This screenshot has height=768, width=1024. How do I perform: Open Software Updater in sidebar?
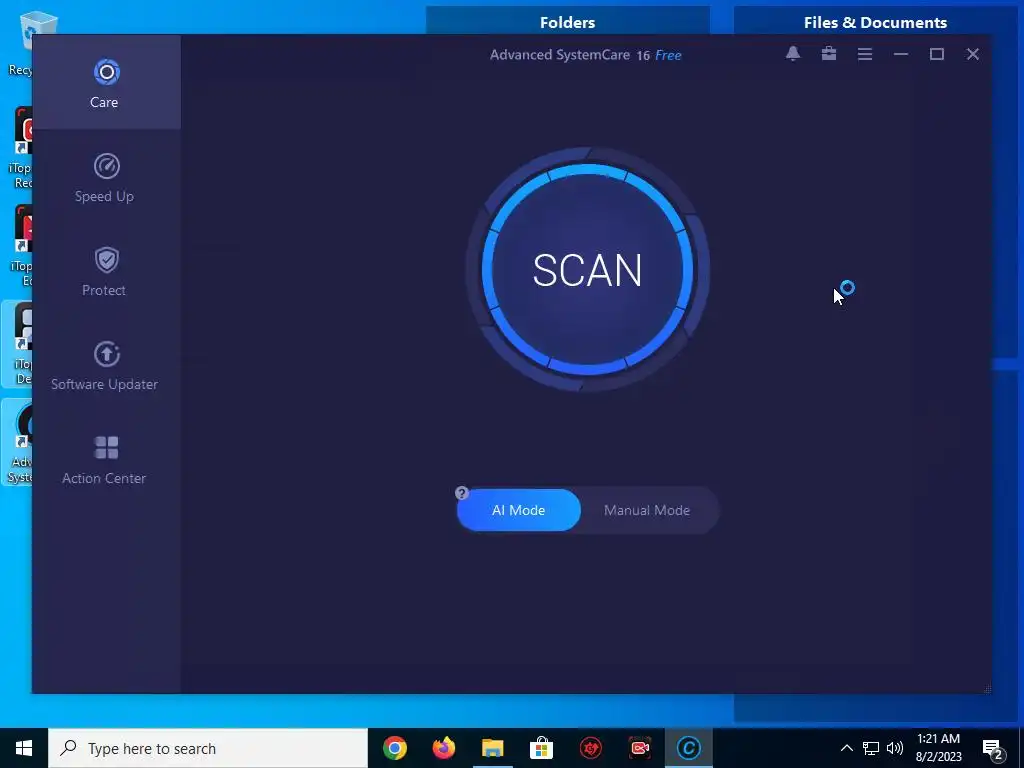(x=106, y=366)
